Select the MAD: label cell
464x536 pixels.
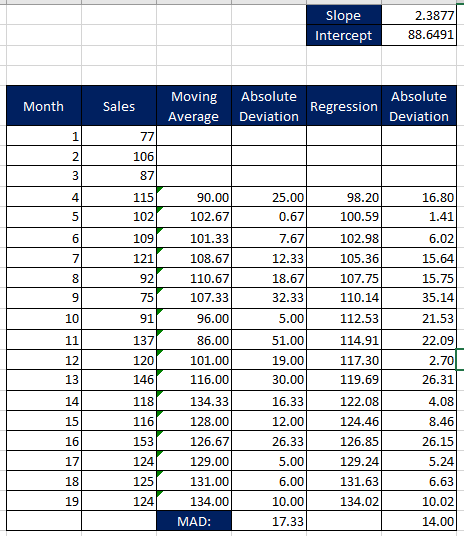pyautogui.click(x=194, y=521)
